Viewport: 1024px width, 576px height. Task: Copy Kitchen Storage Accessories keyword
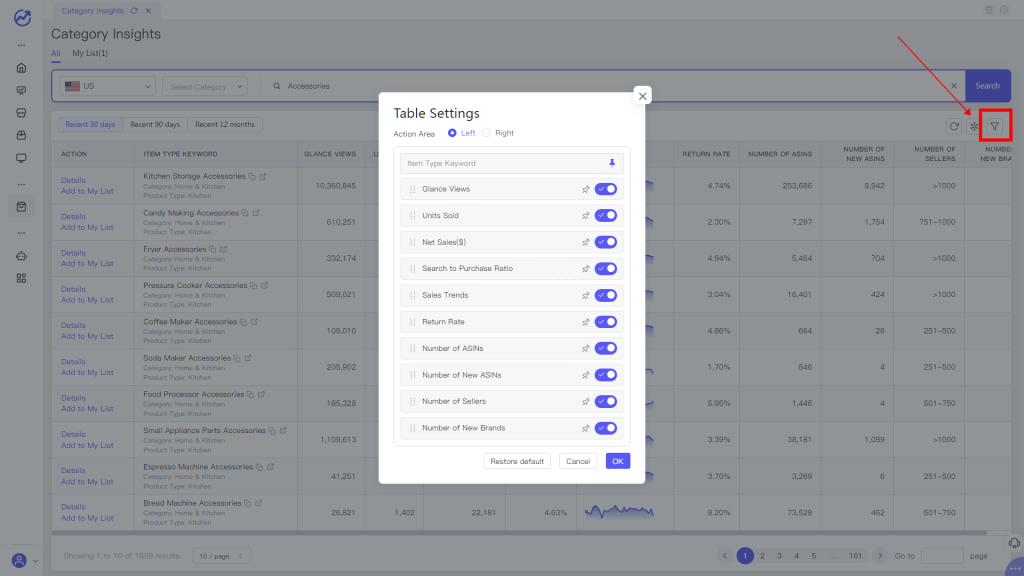pos(251,176)
